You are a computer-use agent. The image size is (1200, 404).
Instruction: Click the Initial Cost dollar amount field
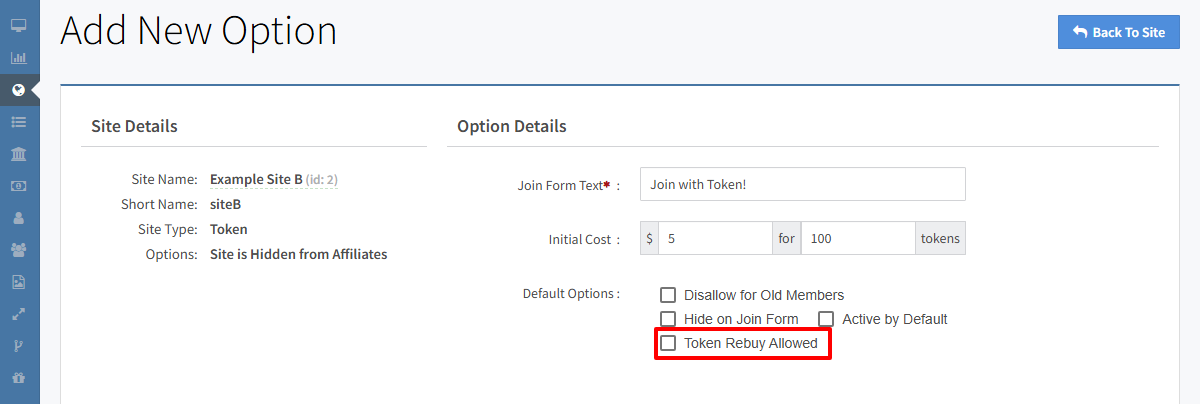click(714, 238)
